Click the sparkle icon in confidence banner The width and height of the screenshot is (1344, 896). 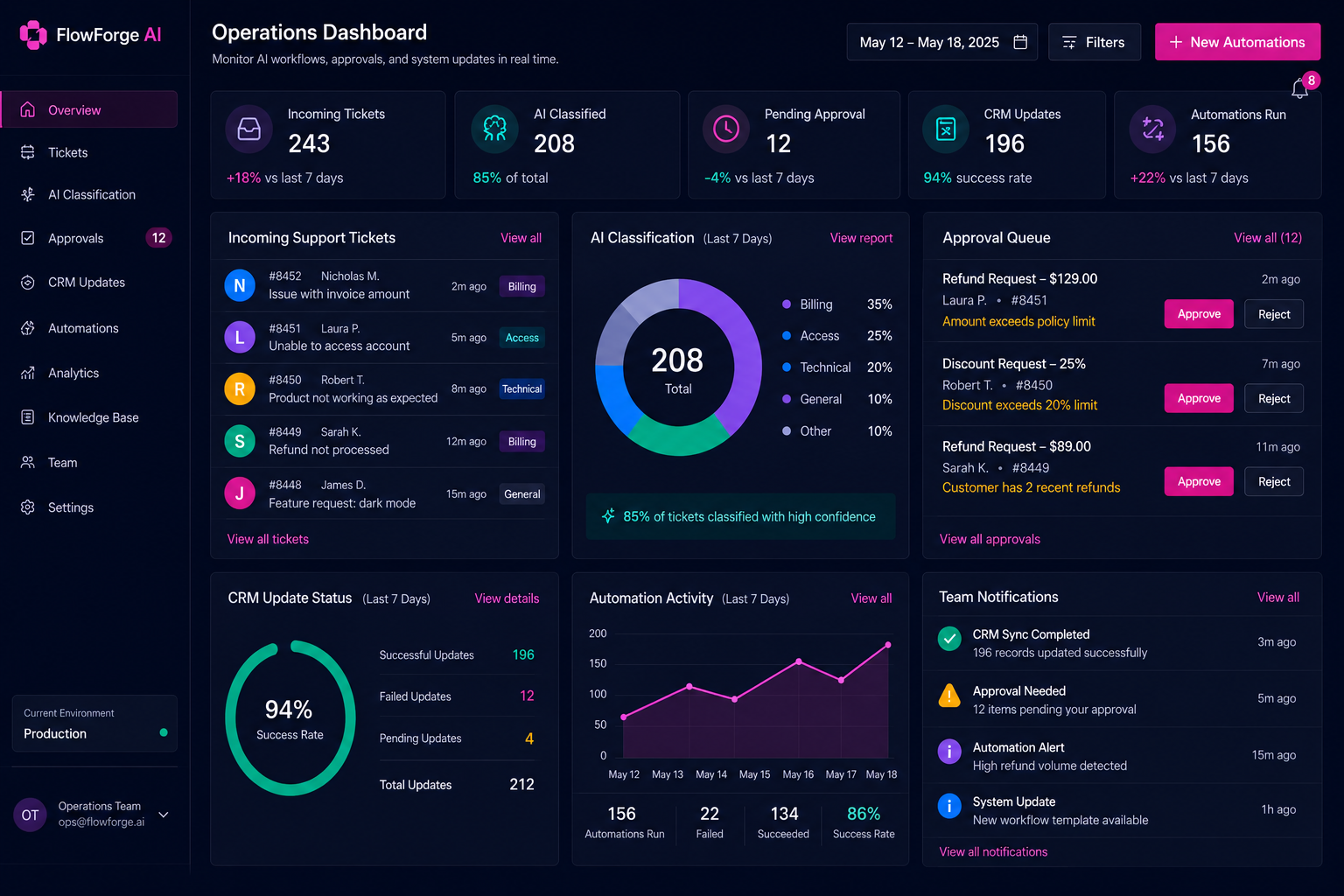(x=608, y=516)
